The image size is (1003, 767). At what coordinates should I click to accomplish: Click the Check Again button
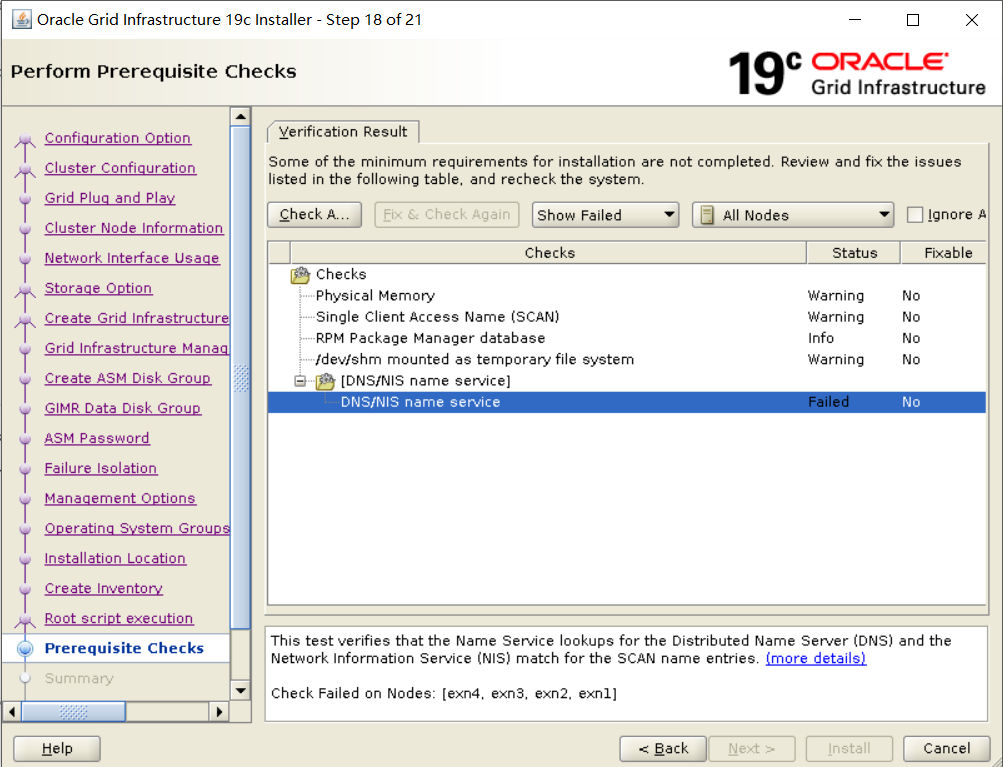(x=315, y=215)
